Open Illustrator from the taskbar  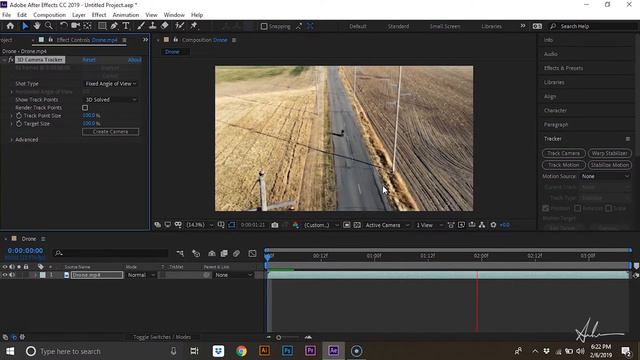(264, 351)
